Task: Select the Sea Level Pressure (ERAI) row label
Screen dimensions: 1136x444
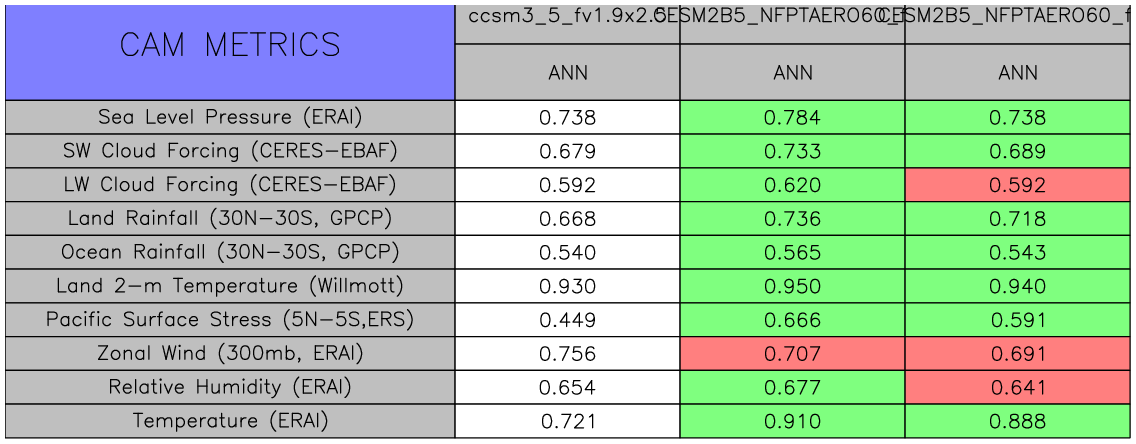Action: click(x=230, y=117)
